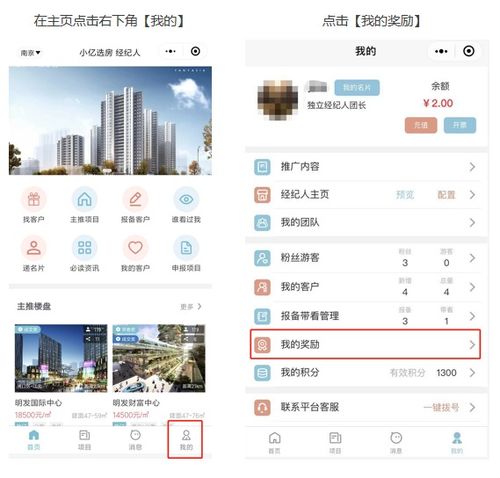Tap the 粉丝游客 row icon
Image resolution: width=500 pixels, height=478 pixels.
click(x=262, y=258)
